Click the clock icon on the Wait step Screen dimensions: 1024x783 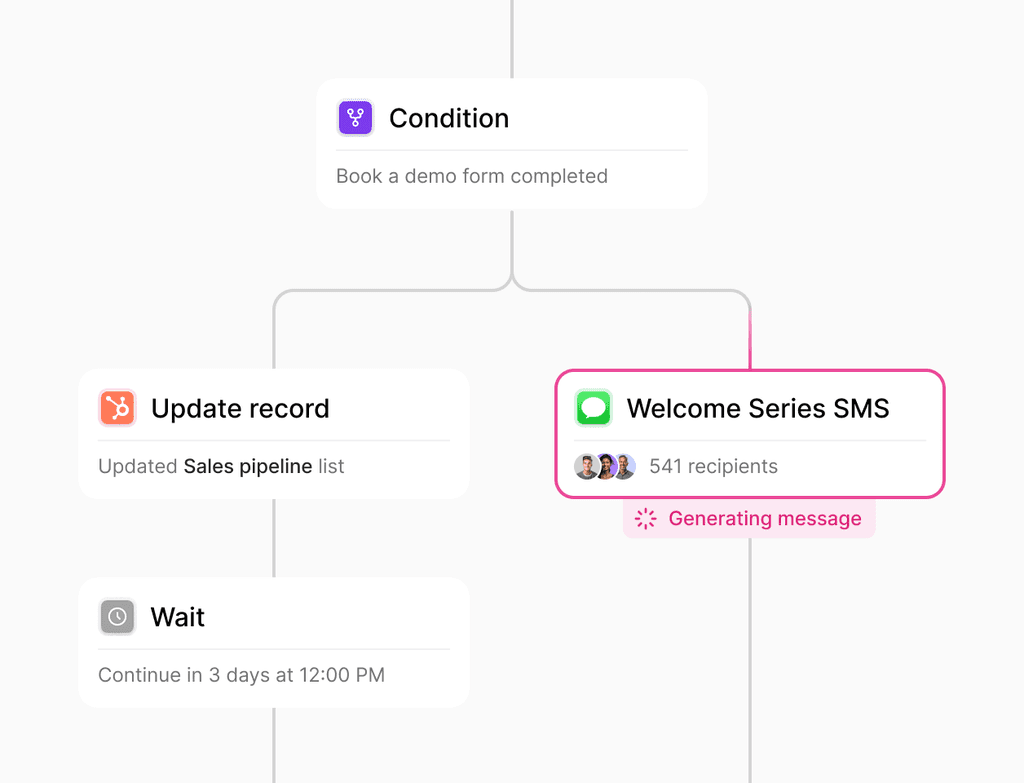coord(117,617)
